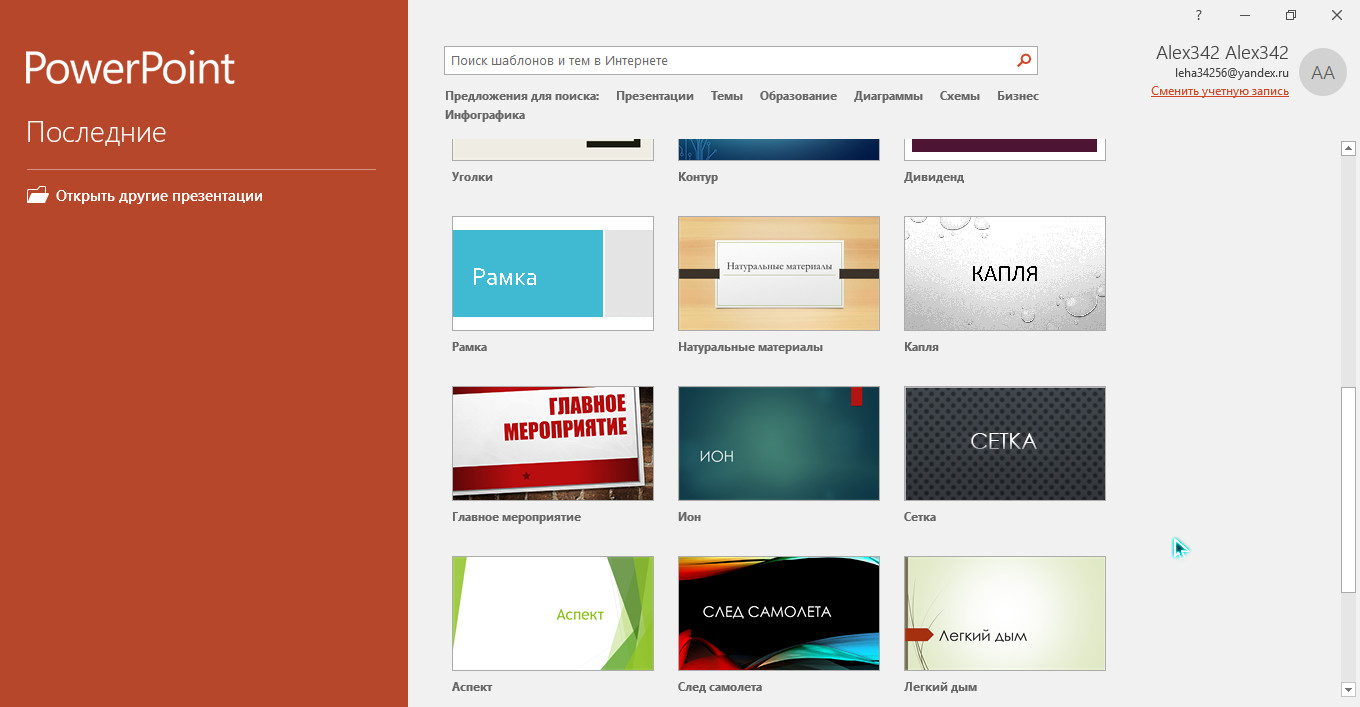The width and height of the screenshot is (1360, 707).
Task: Open the 'Аспект' template thumbnail
Action: pos(552,613)
